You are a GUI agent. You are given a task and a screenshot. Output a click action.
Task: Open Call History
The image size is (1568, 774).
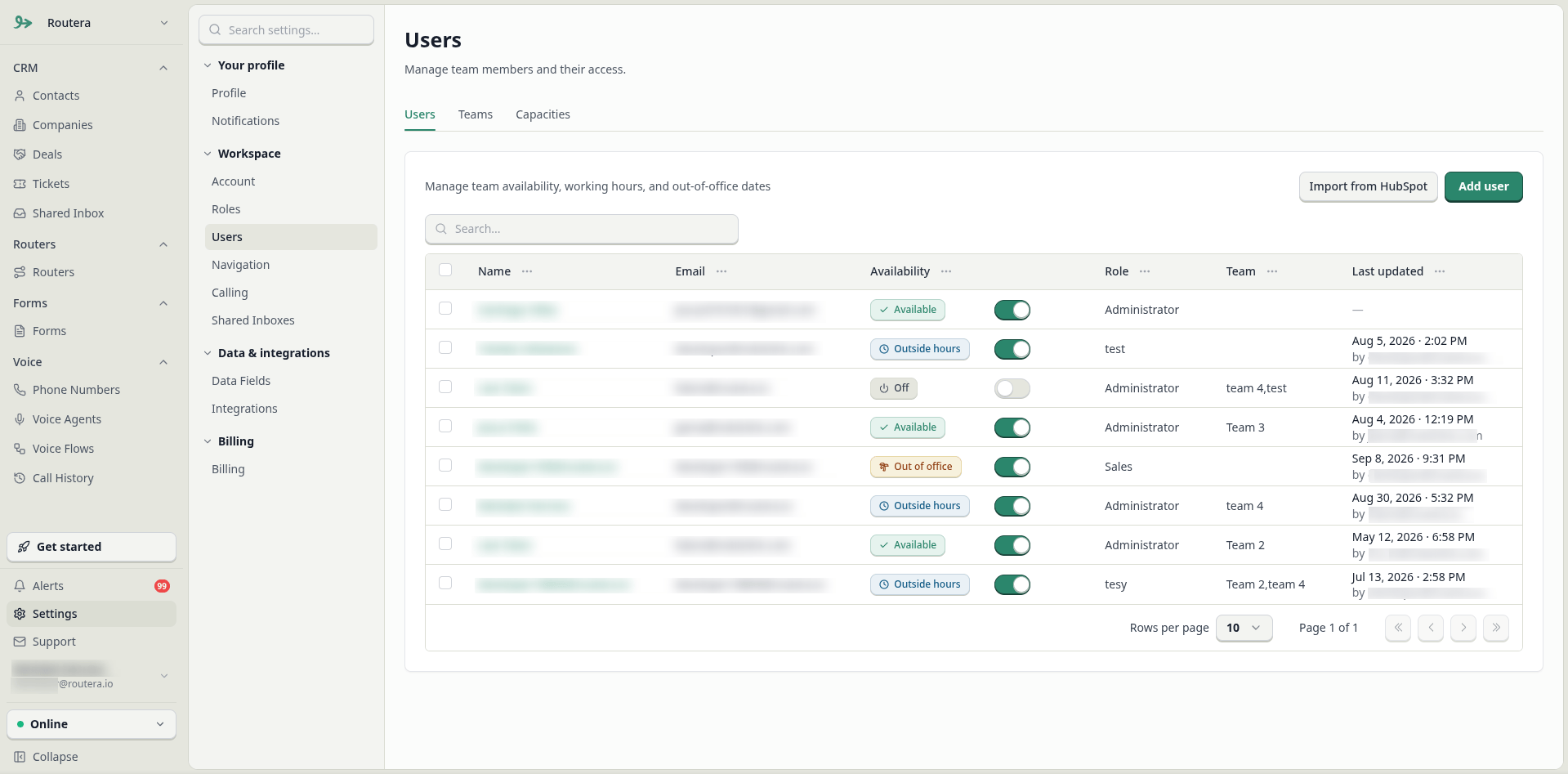click(63, 478)
